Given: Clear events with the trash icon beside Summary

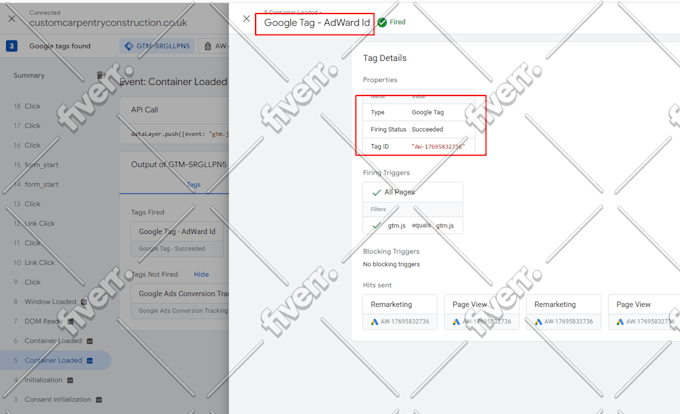Looking at the screenshot, I should pyautogui.click(x=100, y=75).
